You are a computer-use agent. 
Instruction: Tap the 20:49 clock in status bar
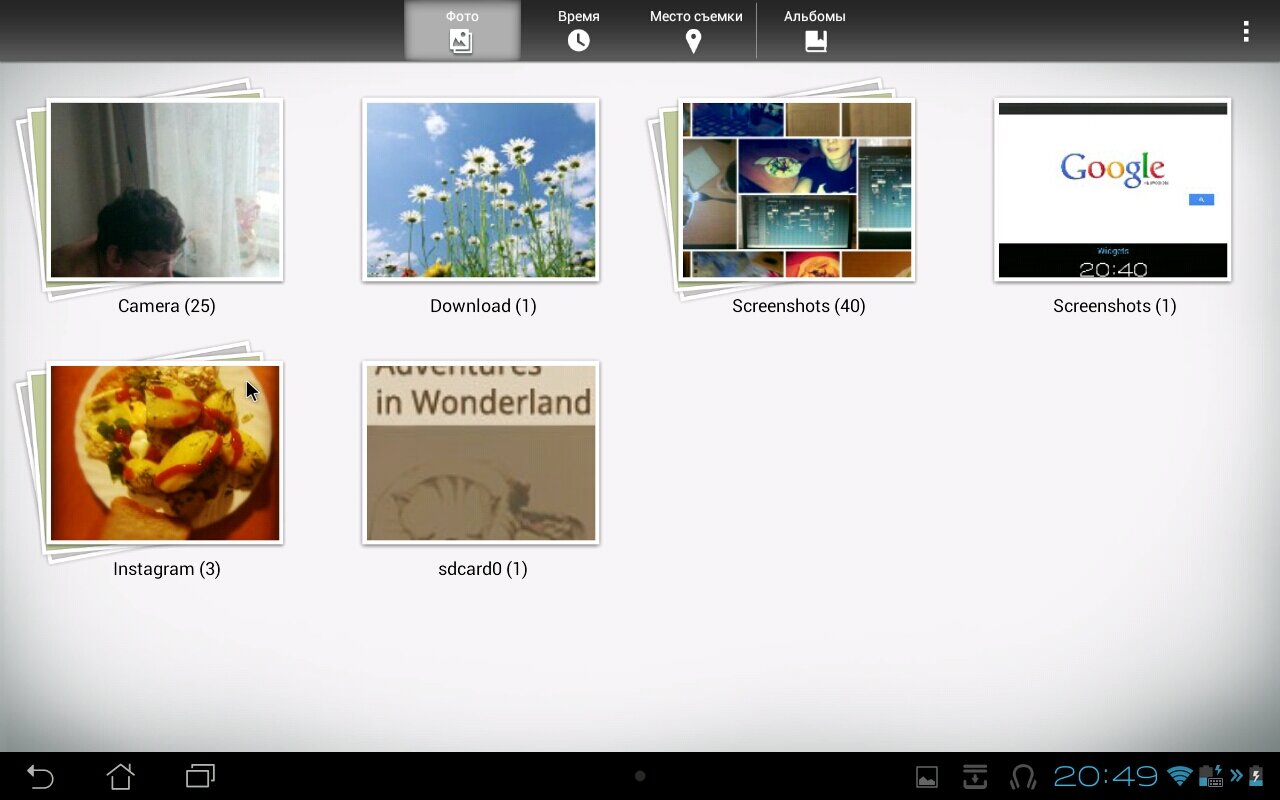coord(1105,776)
